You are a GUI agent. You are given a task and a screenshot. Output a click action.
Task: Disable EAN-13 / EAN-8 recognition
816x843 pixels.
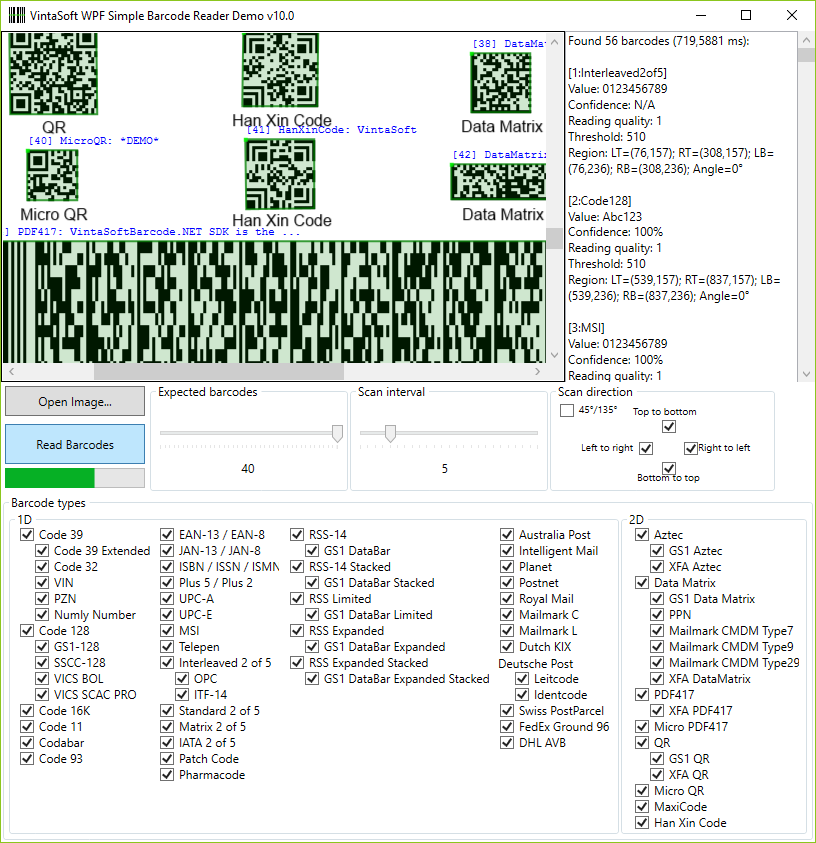[167, 534]
